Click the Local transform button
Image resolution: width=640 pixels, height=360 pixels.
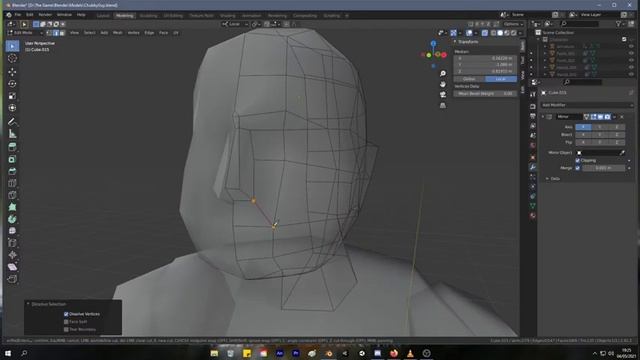click(501, 79)
